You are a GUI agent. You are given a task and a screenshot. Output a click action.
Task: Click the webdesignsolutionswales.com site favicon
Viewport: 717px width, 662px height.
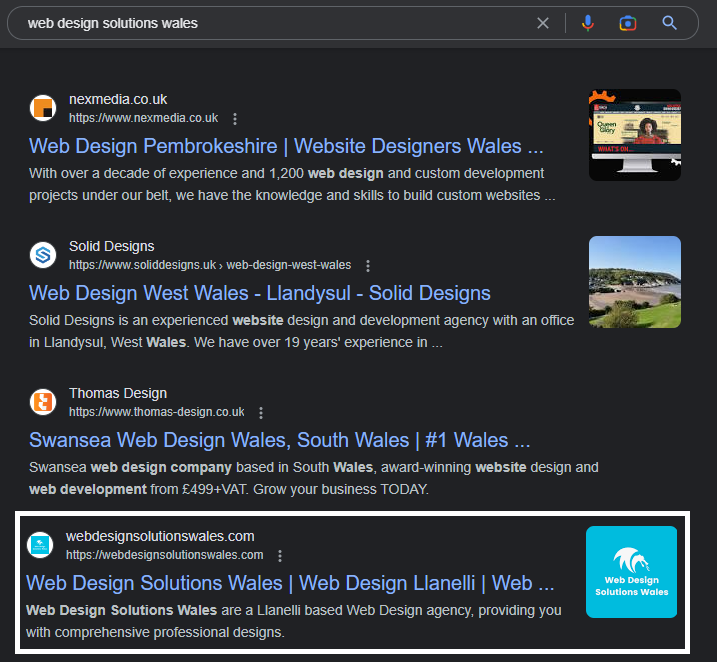pyautogui.click(x=40, y=545)
